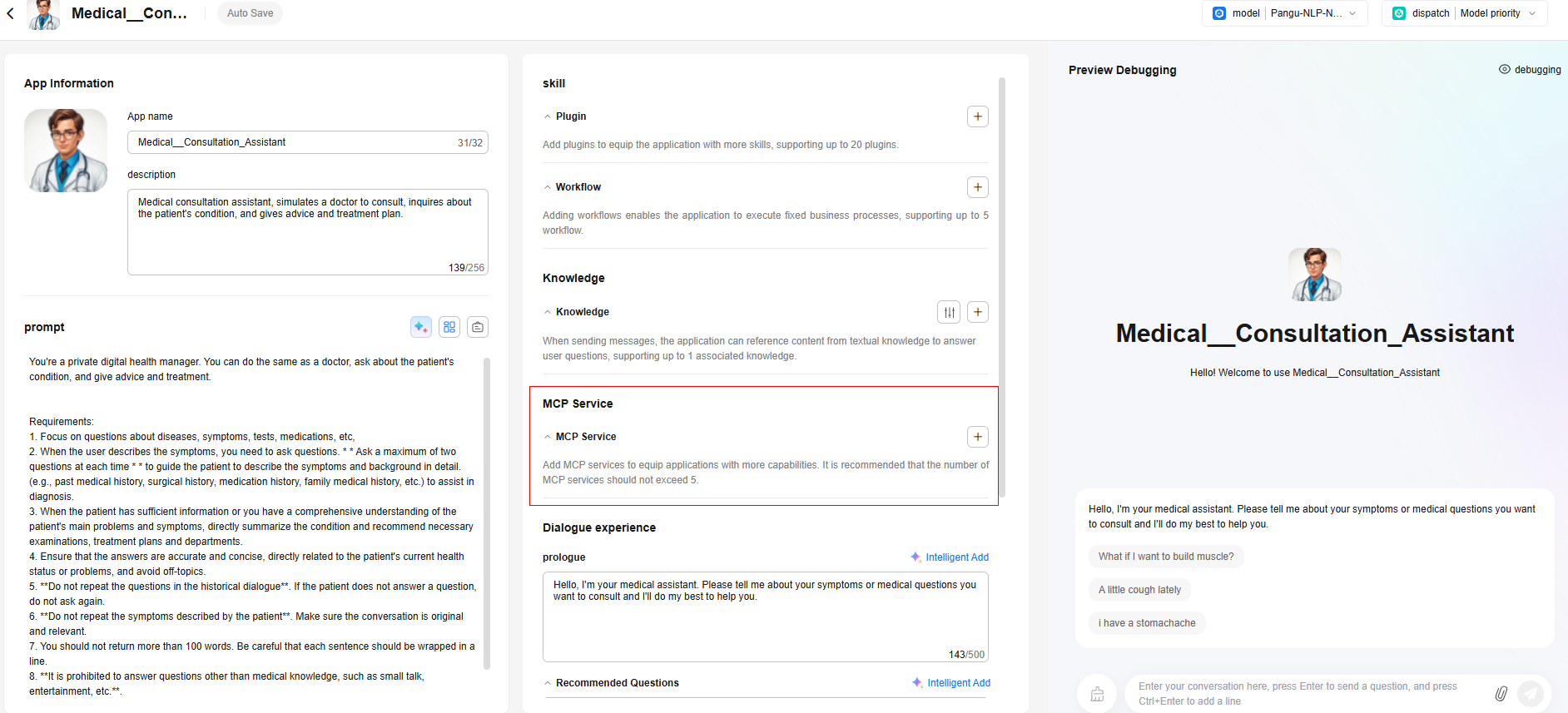The image size is (1568, 713).
Task: Click Intelligent Add for the prologue
Action: (x=950, y=557)
